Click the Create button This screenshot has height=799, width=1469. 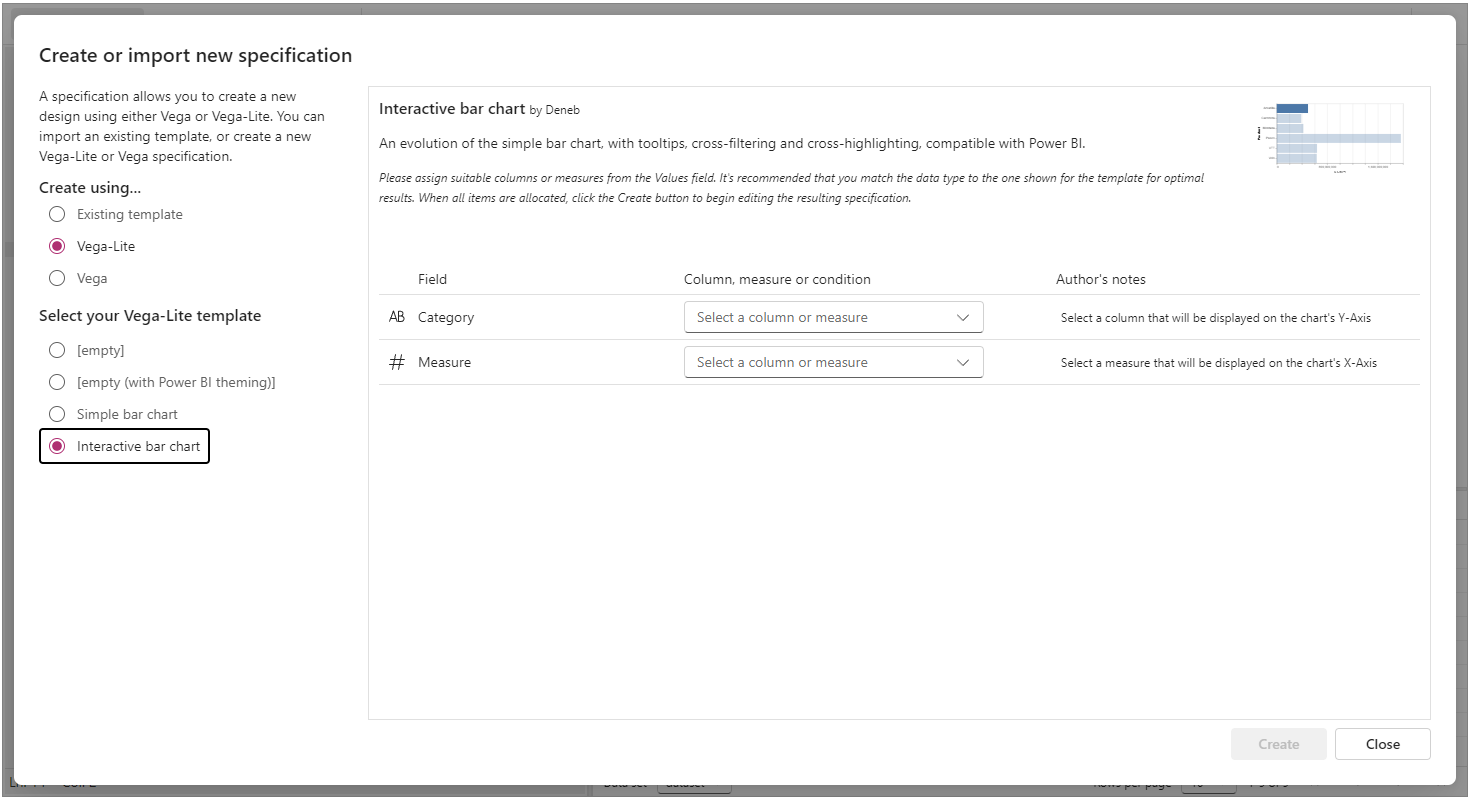(1278, 744)
